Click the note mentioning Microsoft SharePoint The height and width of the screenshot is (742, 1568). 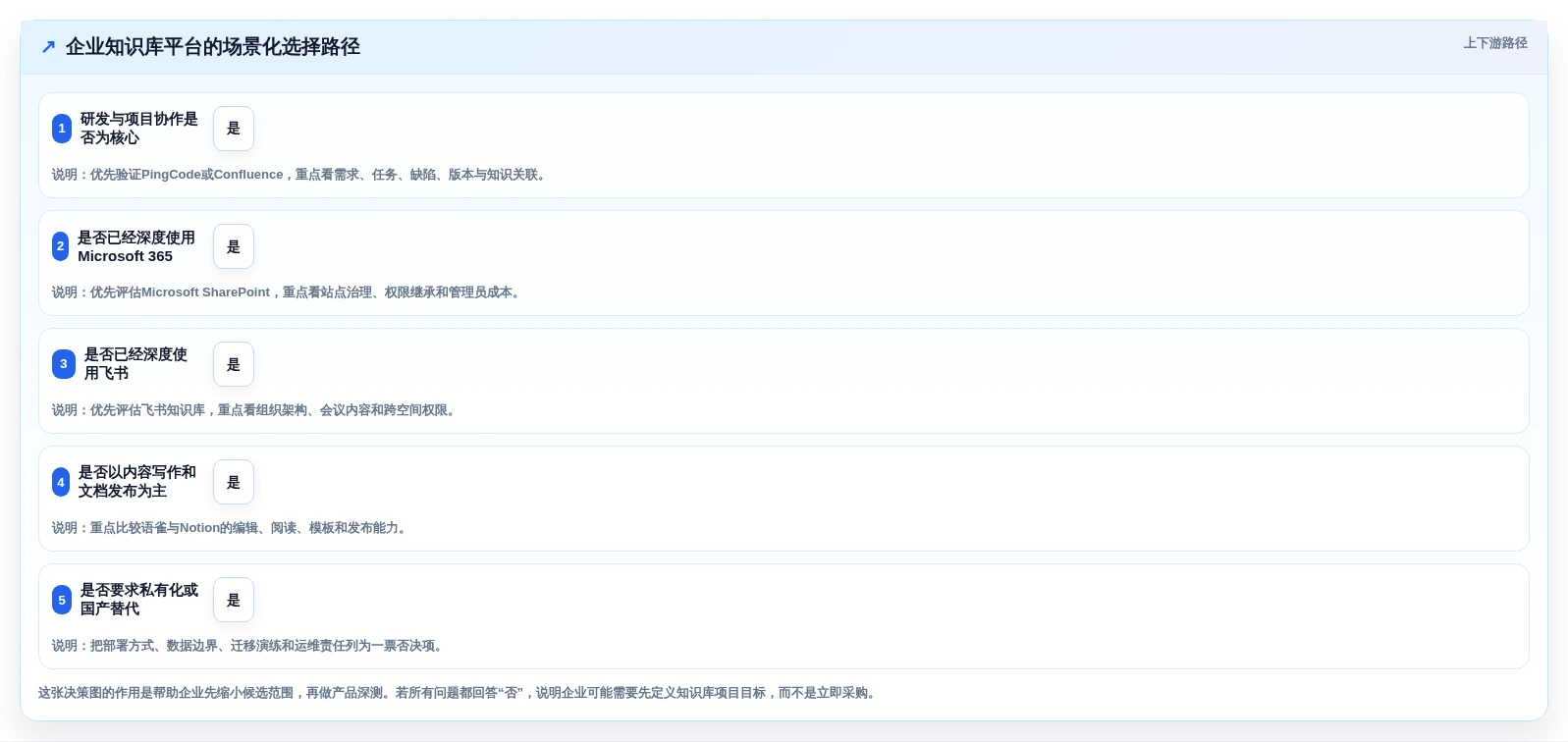pos(289,292)
